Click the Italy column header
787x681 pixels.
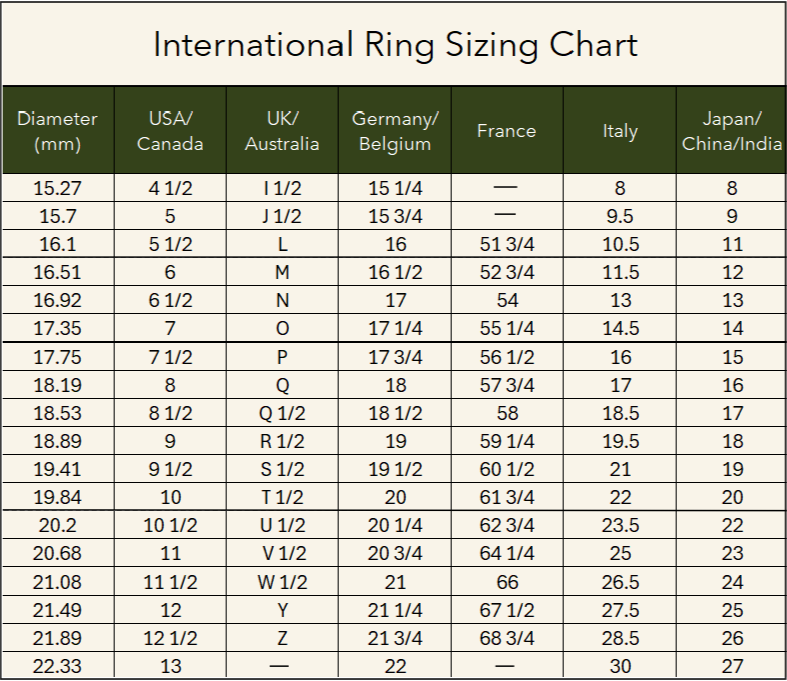(620, 131)
